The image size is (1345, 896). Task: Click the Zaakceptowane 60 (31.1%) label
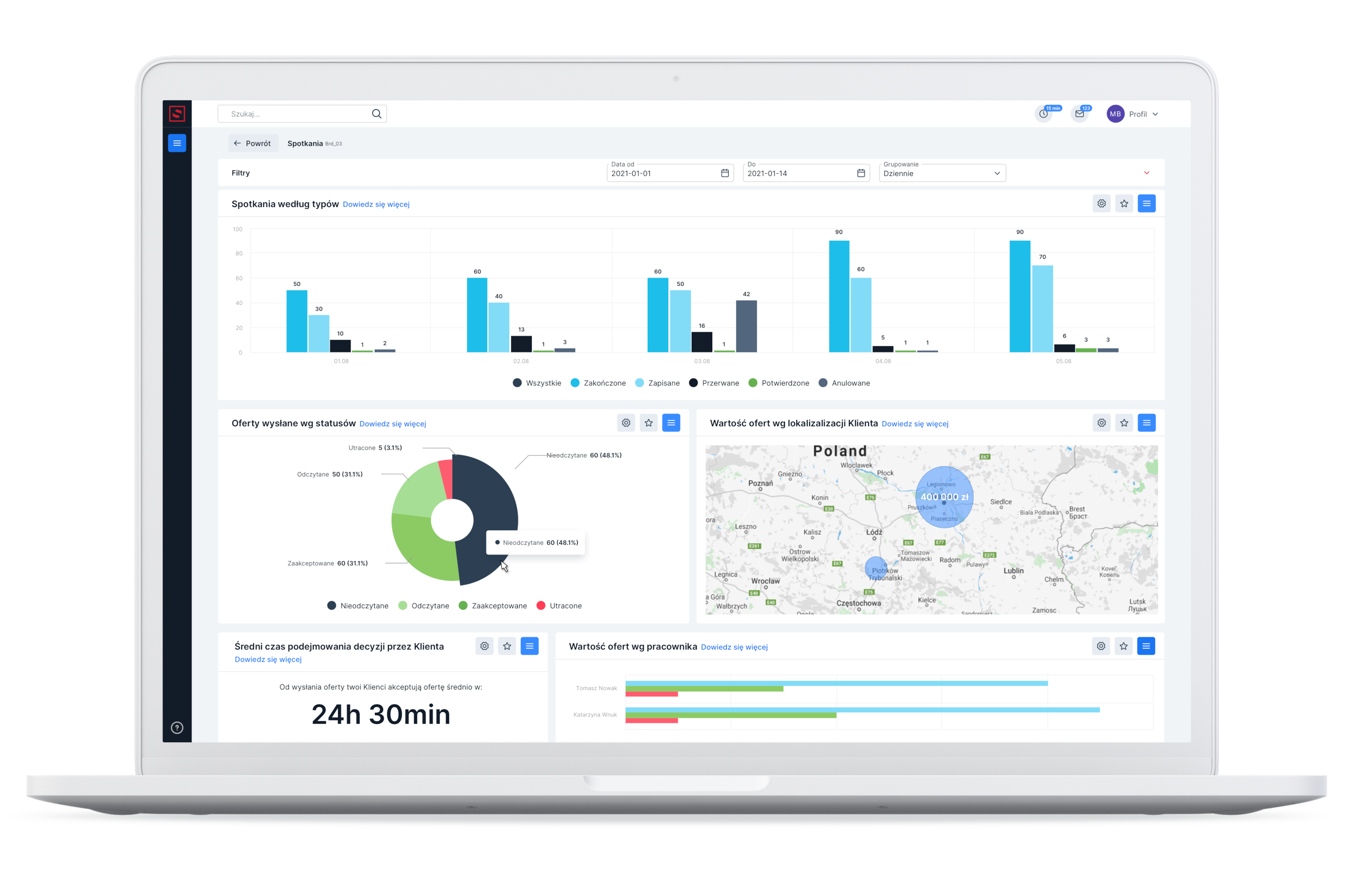(x=327, y=563)
